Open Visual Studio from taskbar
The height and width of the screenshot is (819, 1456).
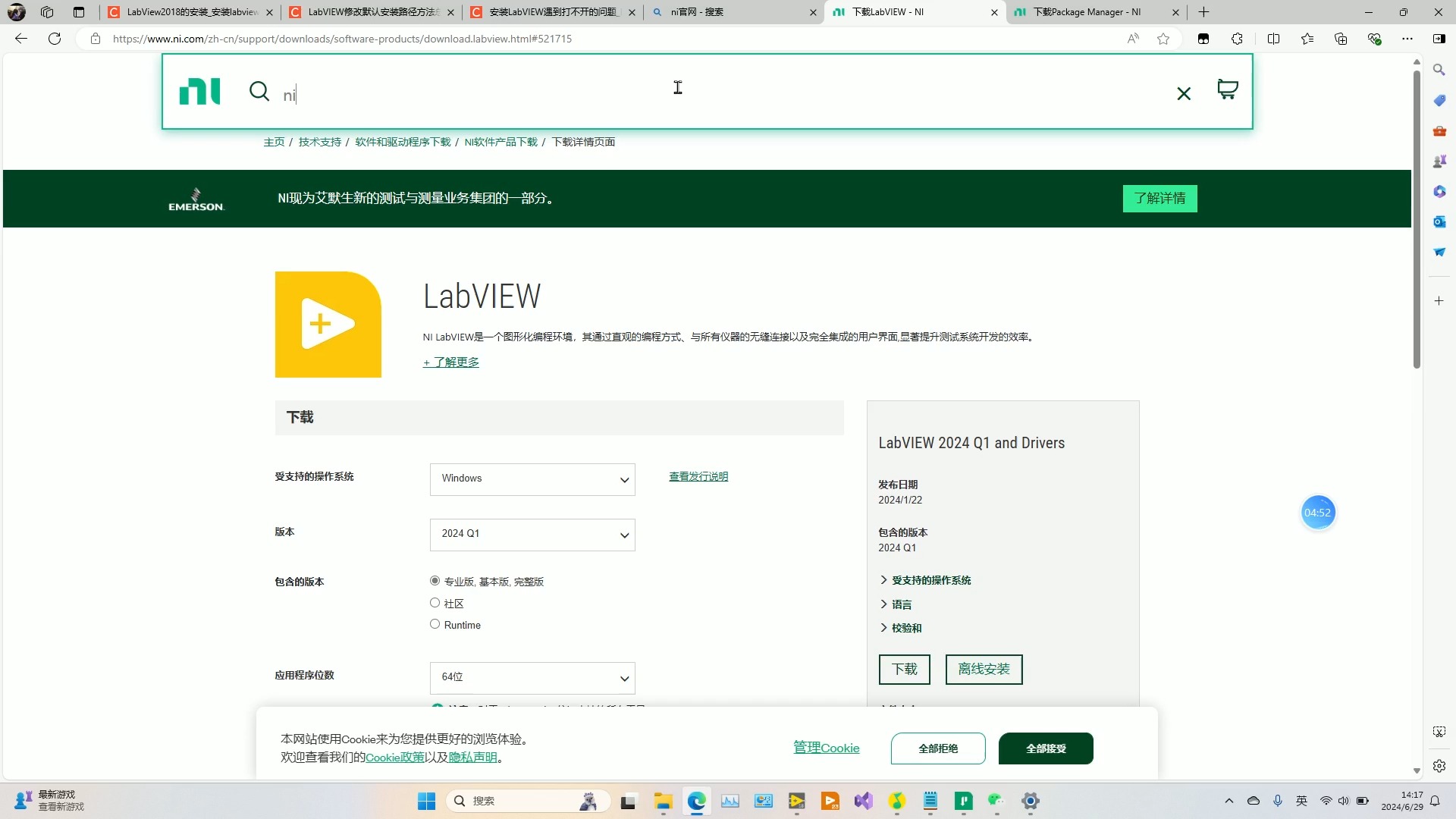(x=864, y=801)
